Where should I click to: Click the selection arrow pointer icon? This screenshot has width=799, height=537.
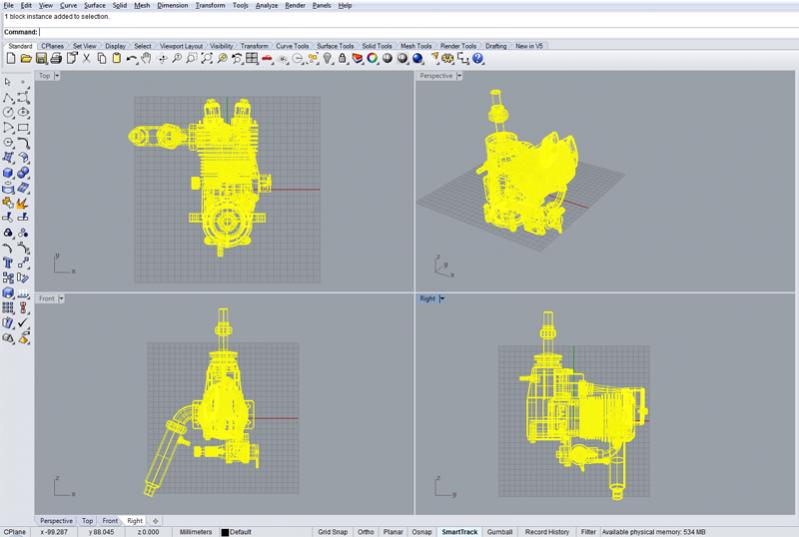tap(8, 82)
